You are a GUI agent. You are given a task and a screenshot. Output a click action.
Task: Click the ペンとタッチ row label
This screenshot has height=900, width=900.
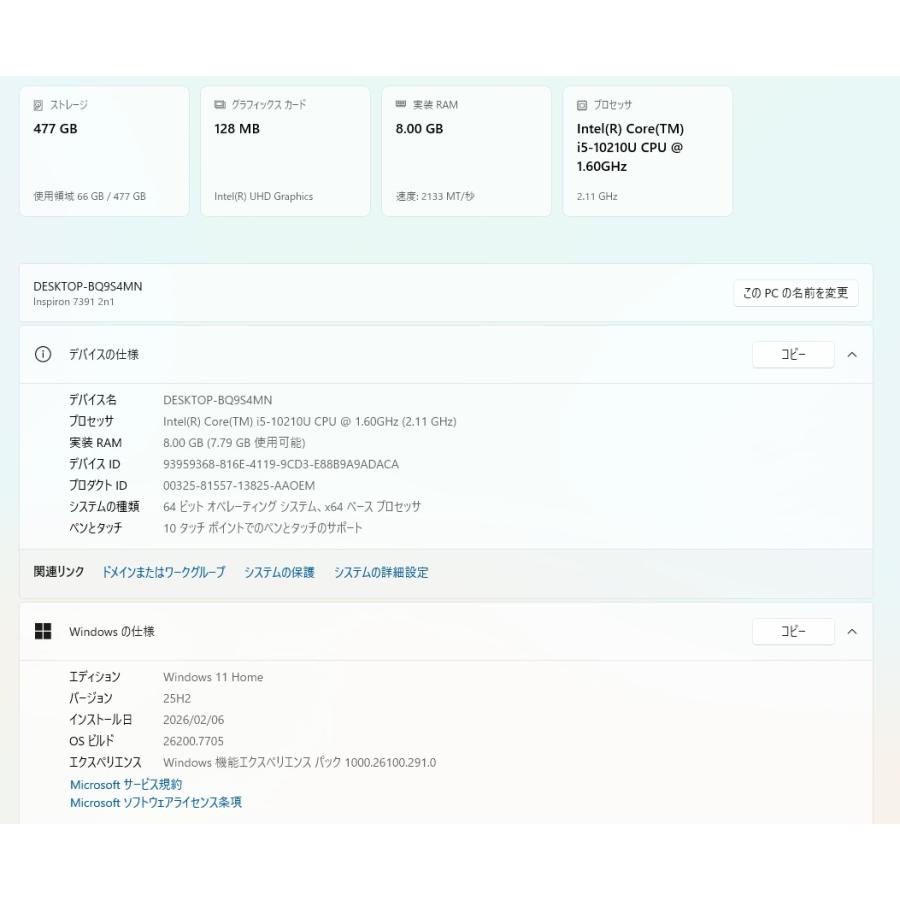click(x=96, y=528)
